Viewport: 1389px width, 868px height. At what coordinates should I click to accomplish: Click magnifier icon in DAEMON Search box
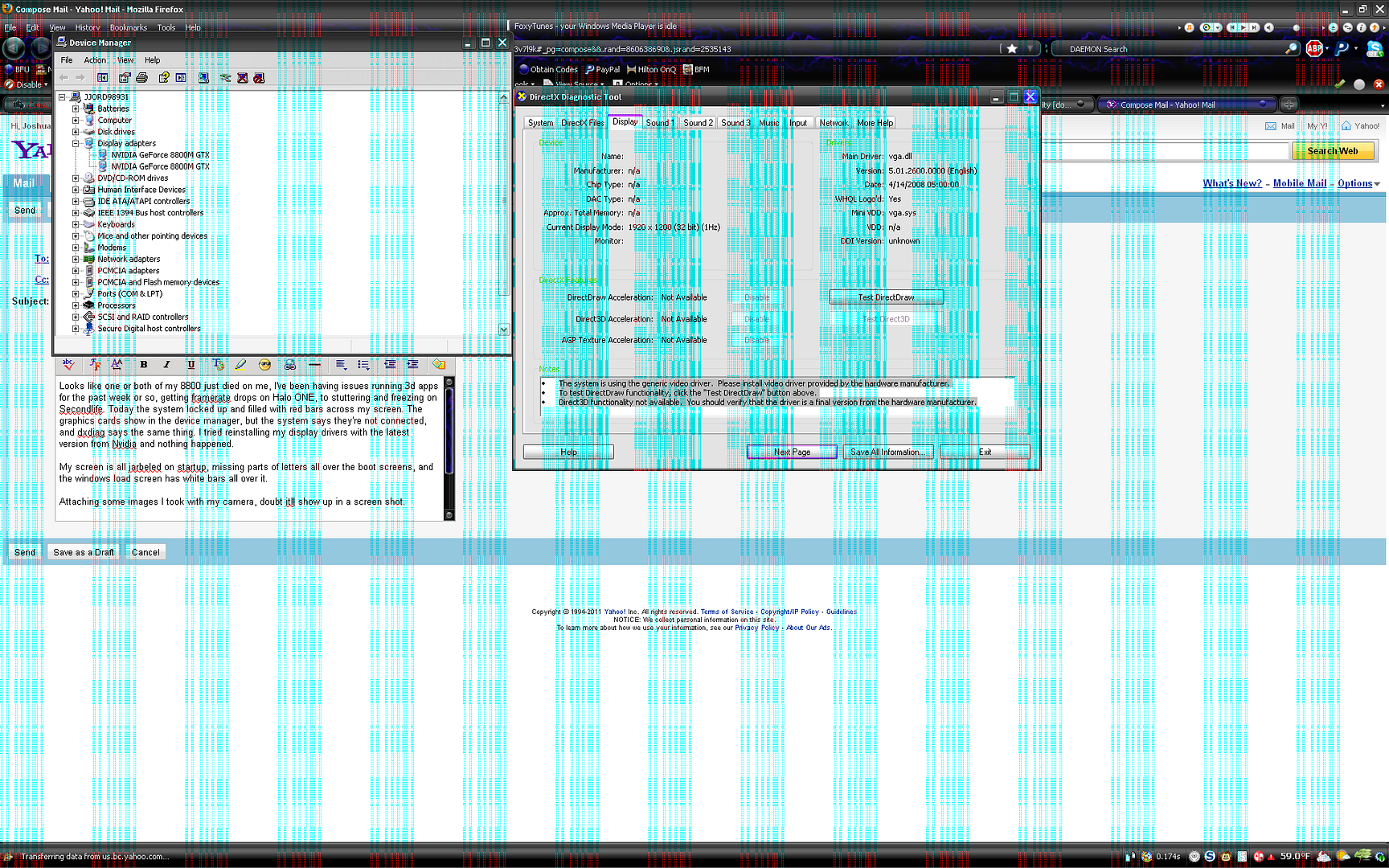click(1291, 49)
